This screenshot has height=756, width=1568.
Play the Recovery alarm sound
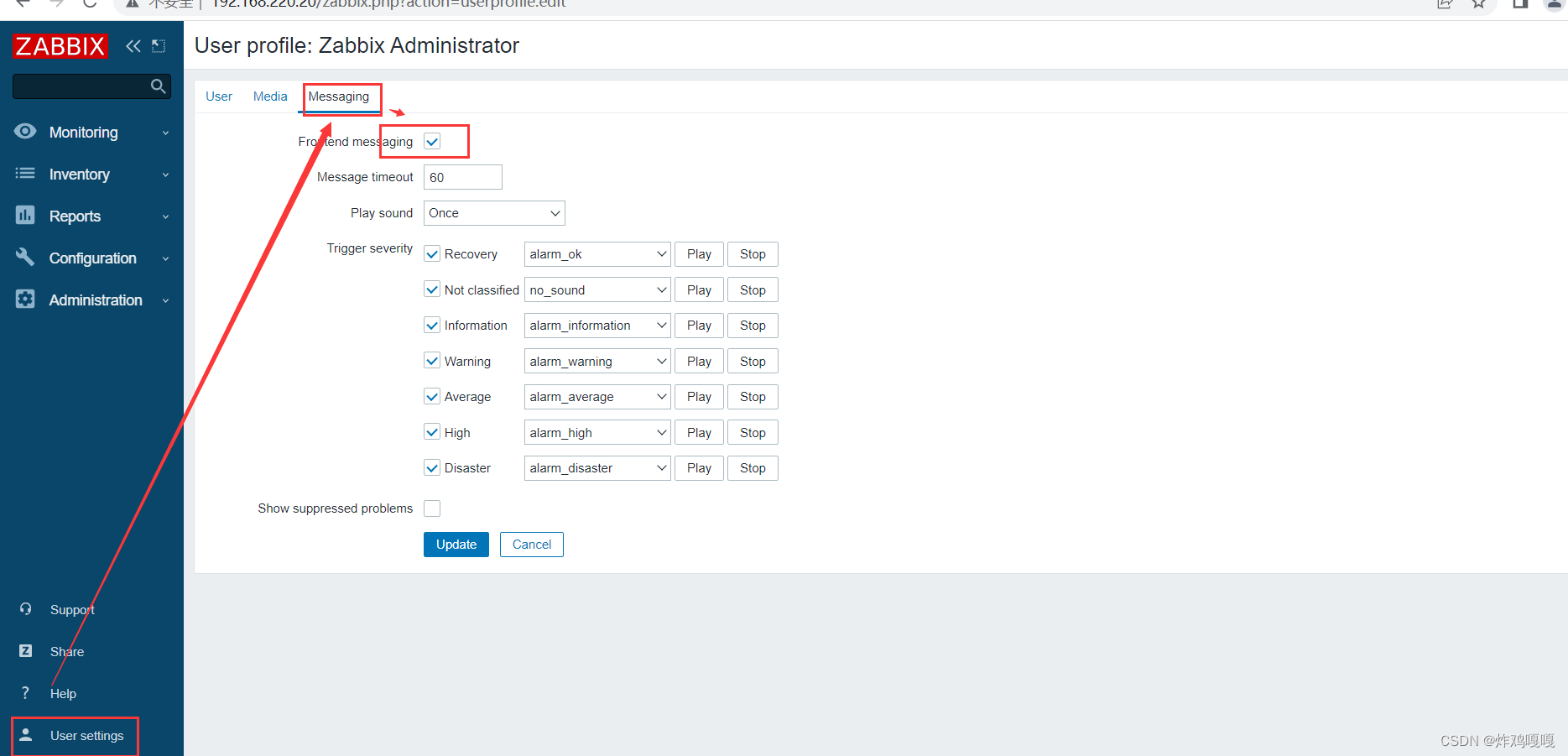click(699, 254)
